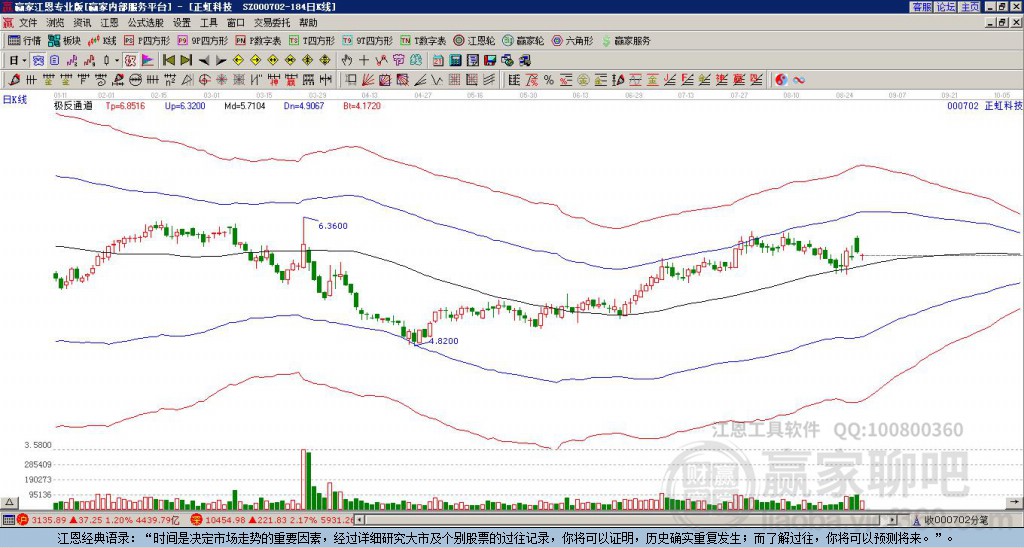Click the 10454.98 index reading
Viewport: 1024px width, 548px height.
(223, 520)
